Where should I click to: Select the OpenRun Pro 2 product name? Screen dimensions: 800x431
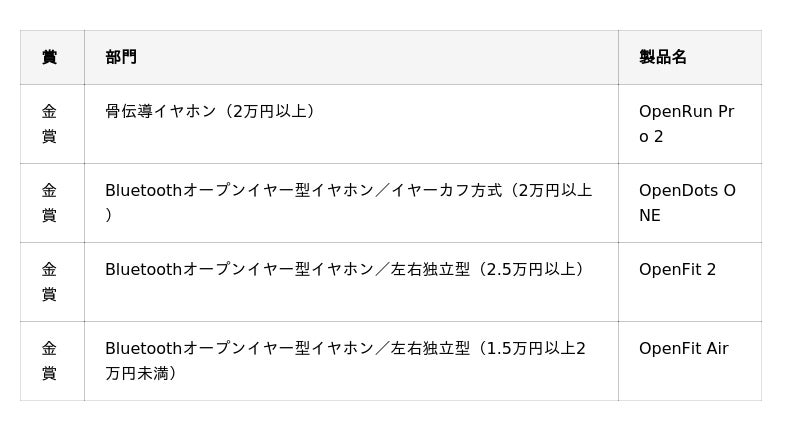click(x=686, y=124)
